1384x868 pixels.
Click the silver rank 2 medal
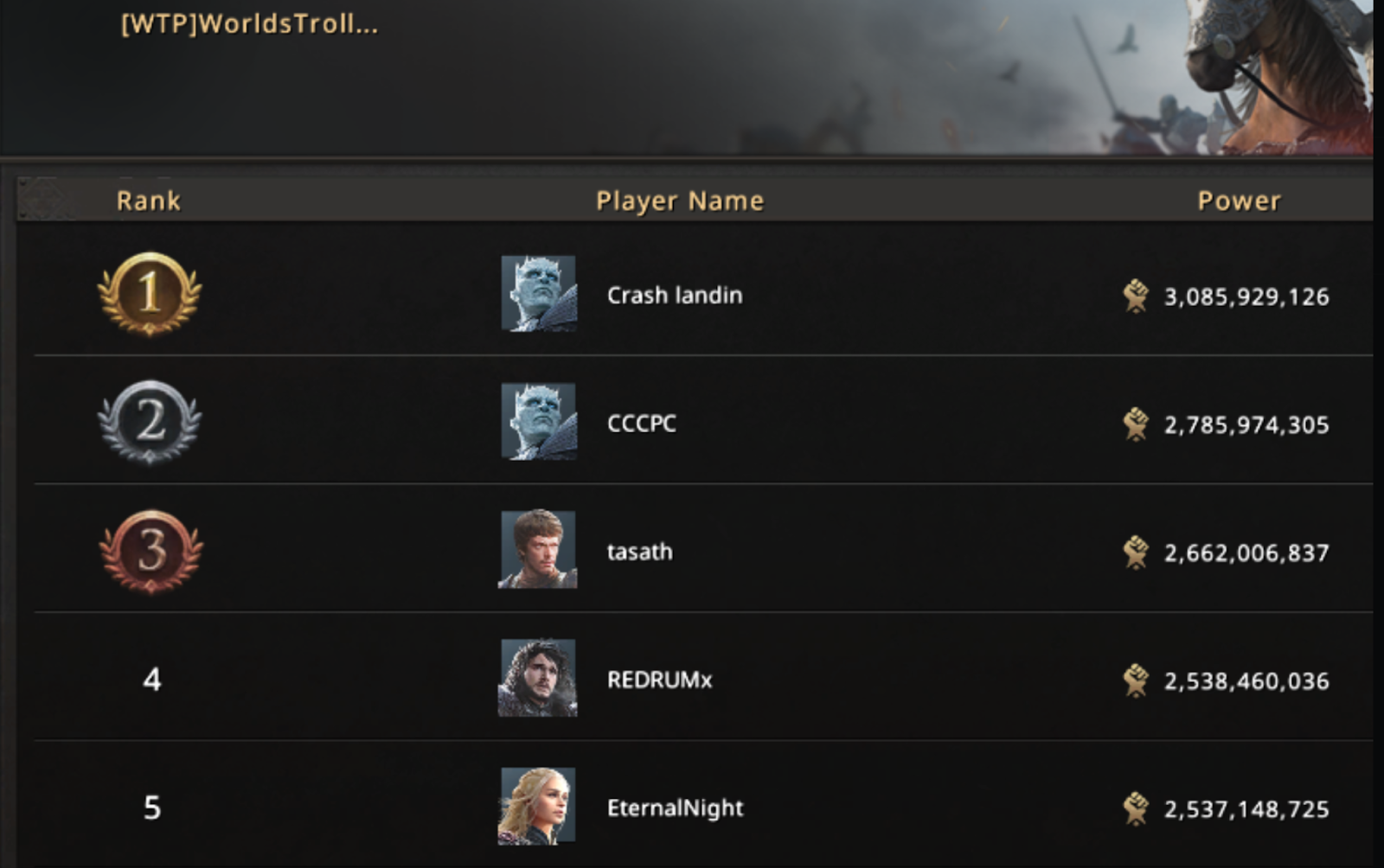[150, 422]
